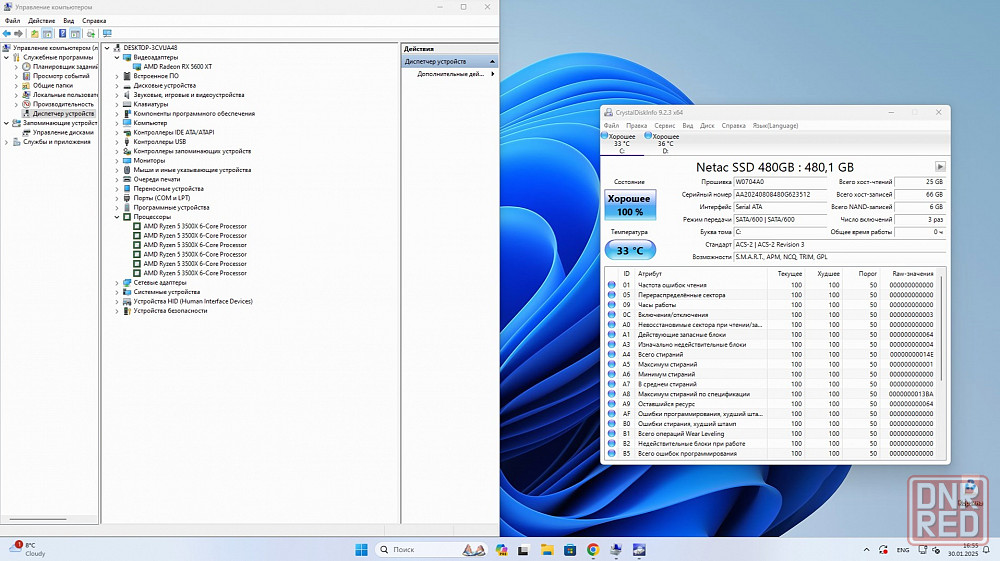1000x561 pixels.
Task: Click the scan hardware monitor toolbar icon
Action: [107, 33]
